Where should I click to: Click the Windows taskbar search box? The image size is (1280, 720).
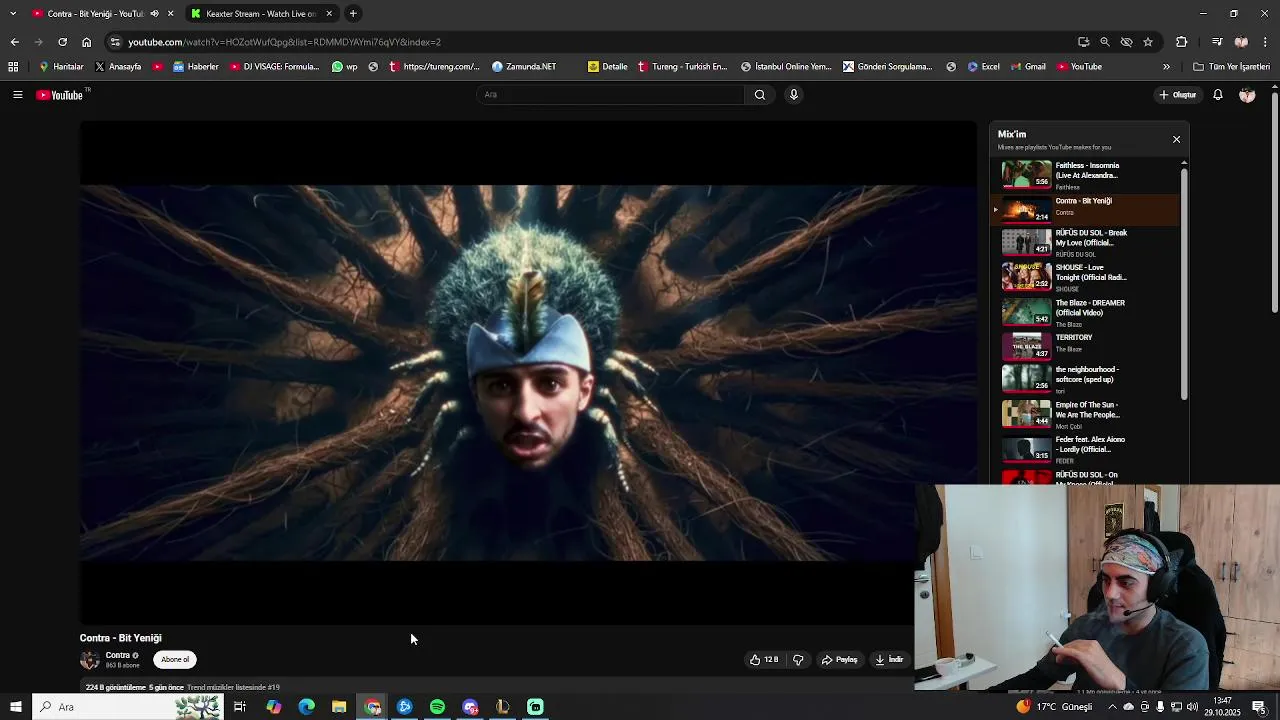click(130, 707)
